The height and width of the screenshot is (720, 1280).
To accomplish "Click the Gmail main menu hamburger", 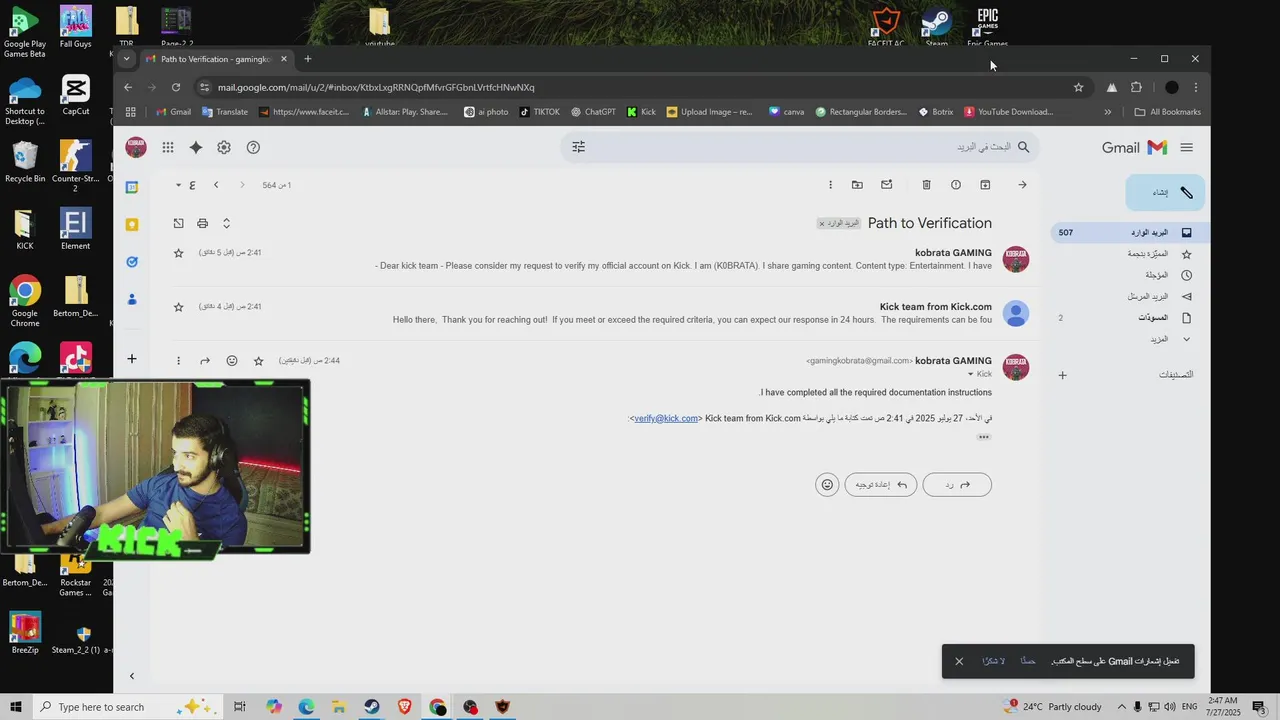I will [1186, 147].
